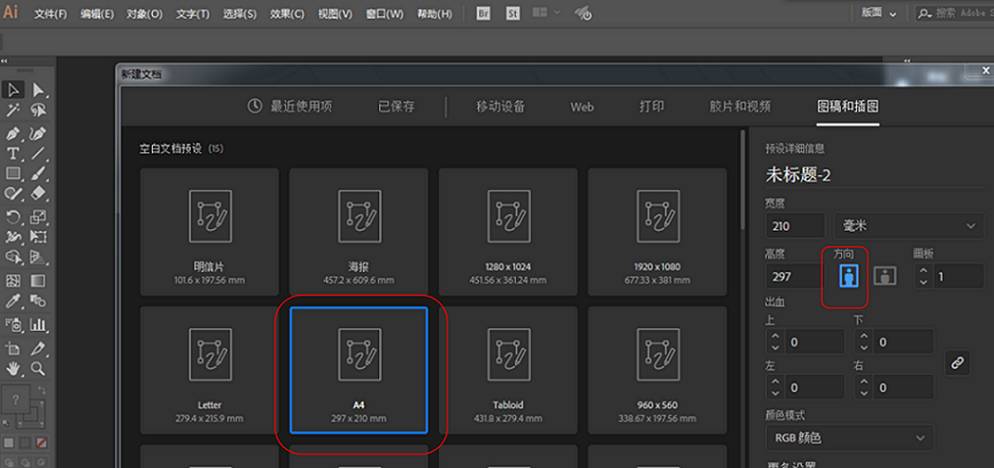Switch to the 打印 tab
The width and height of the screenshot is (994, 468).
pos(652,107)
